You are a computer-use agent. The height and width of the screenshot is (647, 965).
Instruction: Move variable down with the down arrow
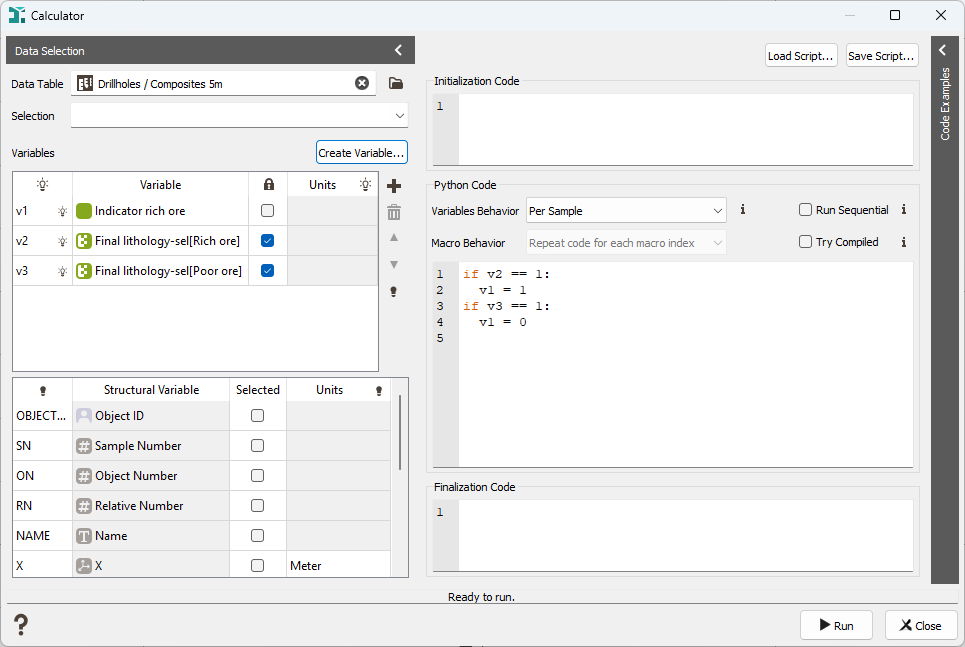394,264
